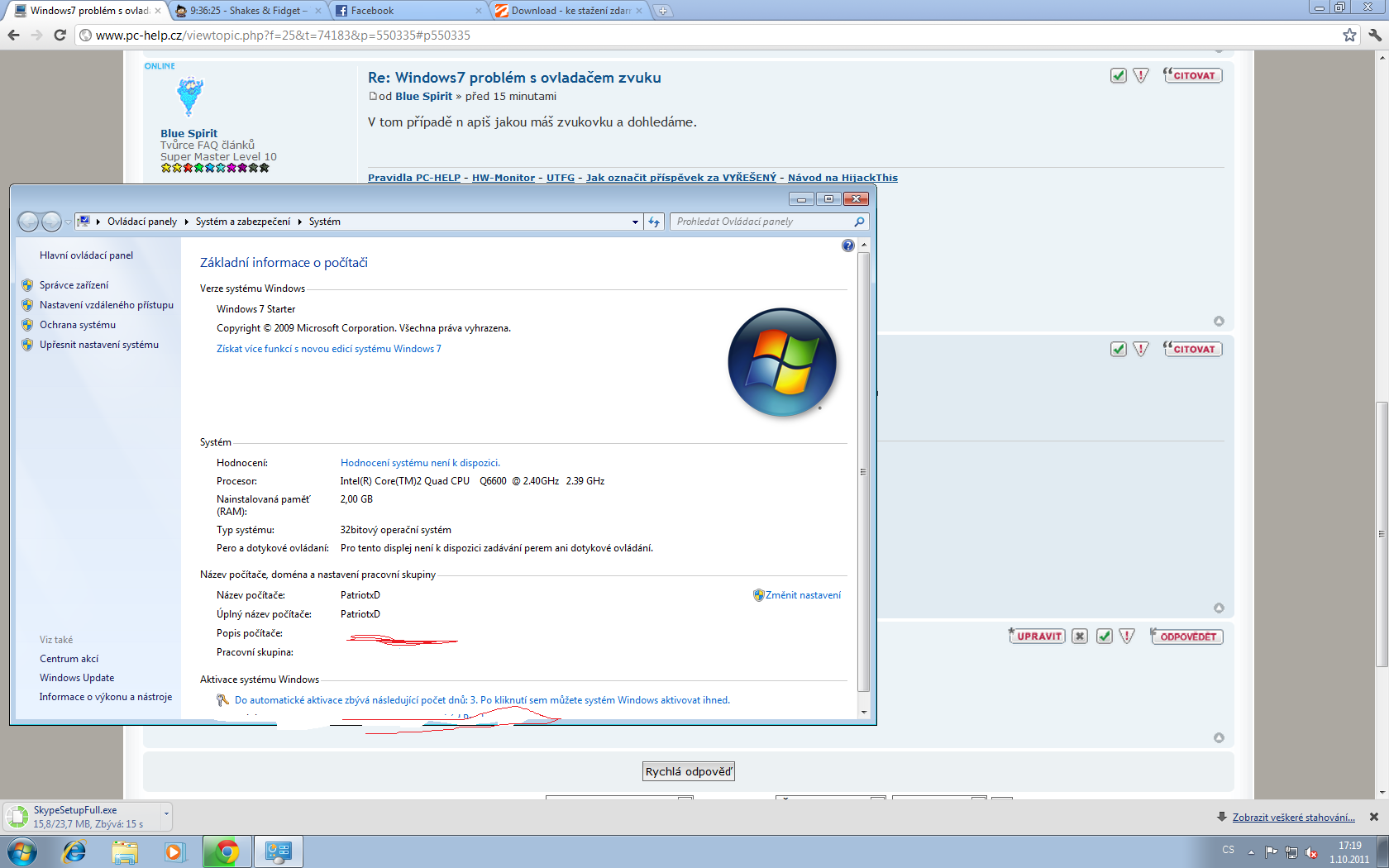This screenshot has width=1389, height=868.
Task: Open the Centrum akcí link
Action: coord(69,659)
